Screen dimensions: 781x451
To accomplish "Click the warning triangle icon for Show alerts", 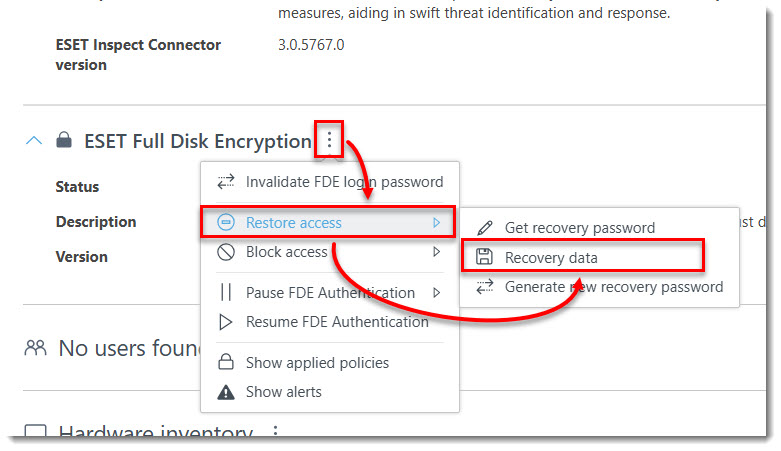I will coord(226,392).
